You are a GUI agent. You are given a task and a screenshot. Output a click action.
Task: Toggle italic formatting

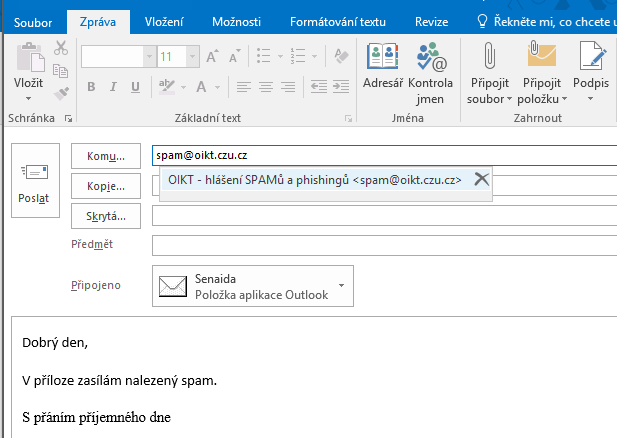coord(113,87)
